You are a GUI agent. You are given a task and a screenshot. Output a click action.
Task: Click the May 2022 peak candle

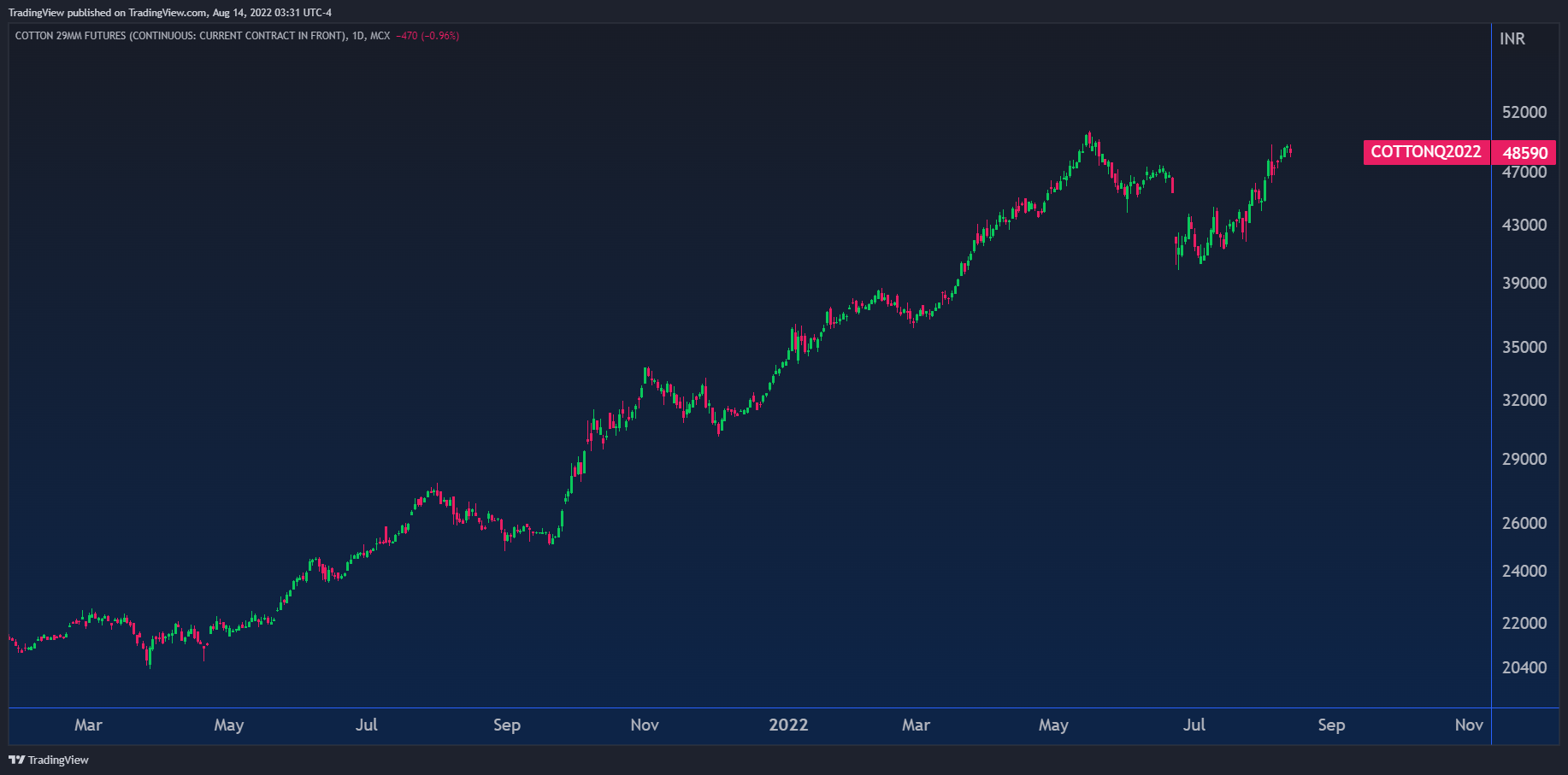tap(1088, 141)
